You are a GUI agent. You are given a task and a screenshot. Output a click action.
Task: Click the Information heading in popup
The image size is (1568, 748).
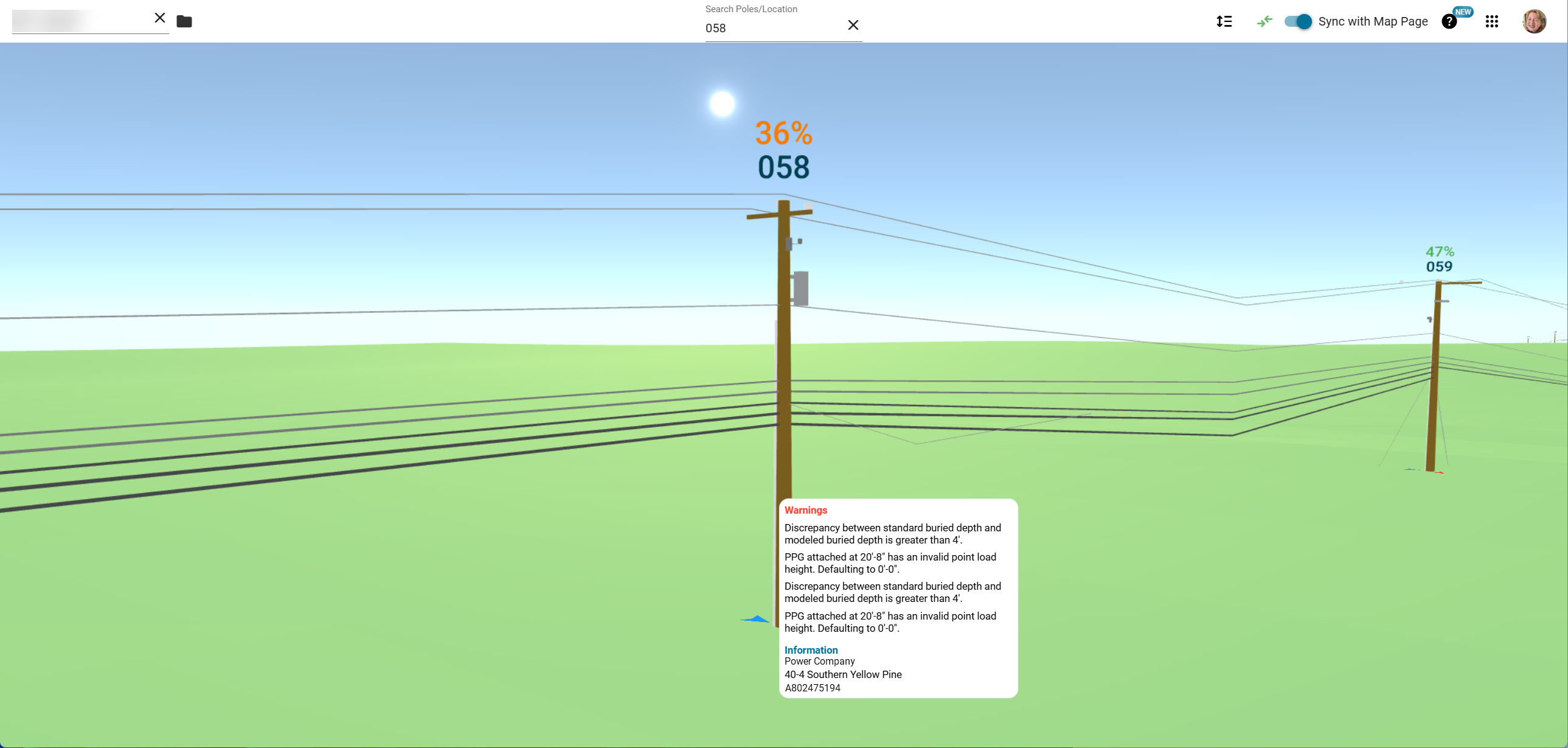(x=811, y=650)
